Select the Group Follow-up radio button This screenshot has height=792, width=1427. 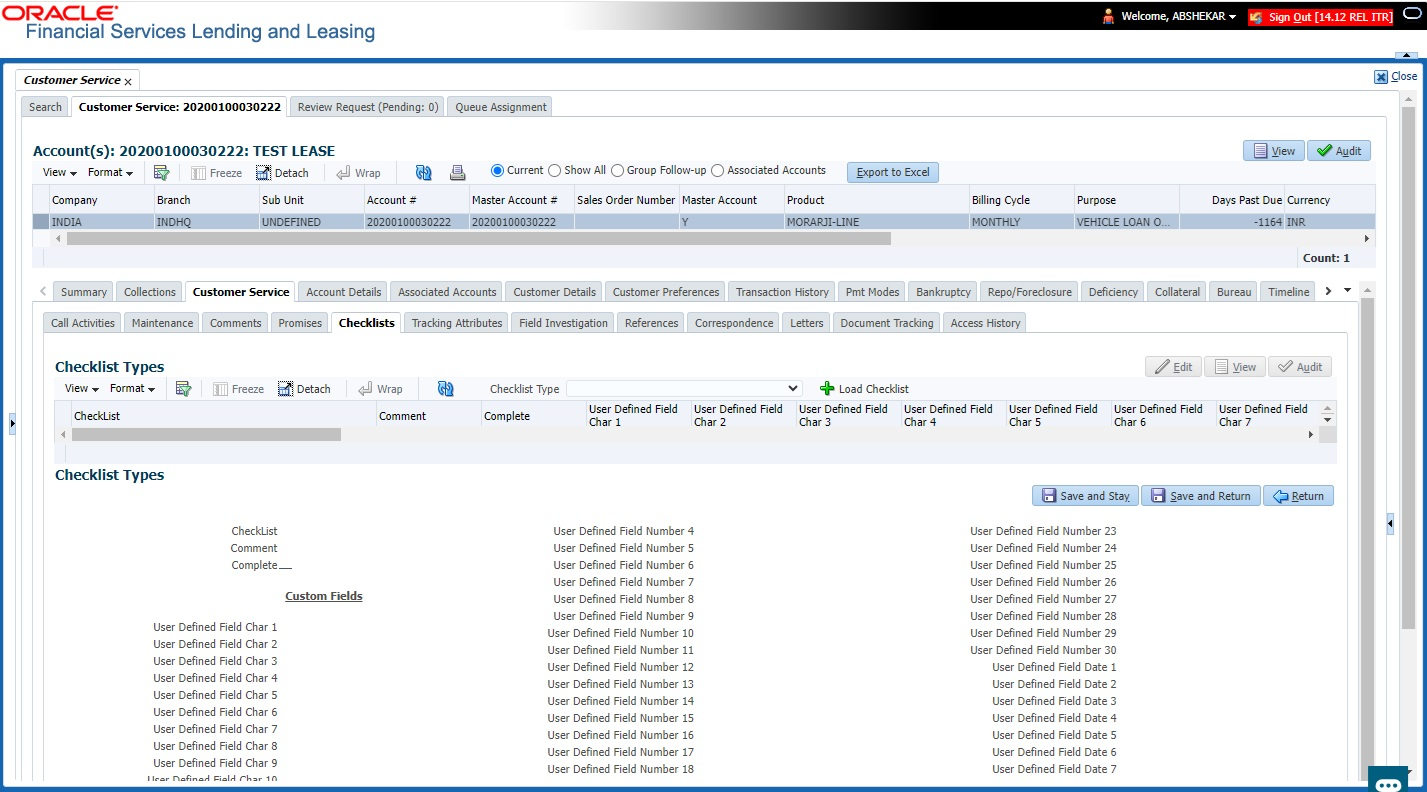617,171
